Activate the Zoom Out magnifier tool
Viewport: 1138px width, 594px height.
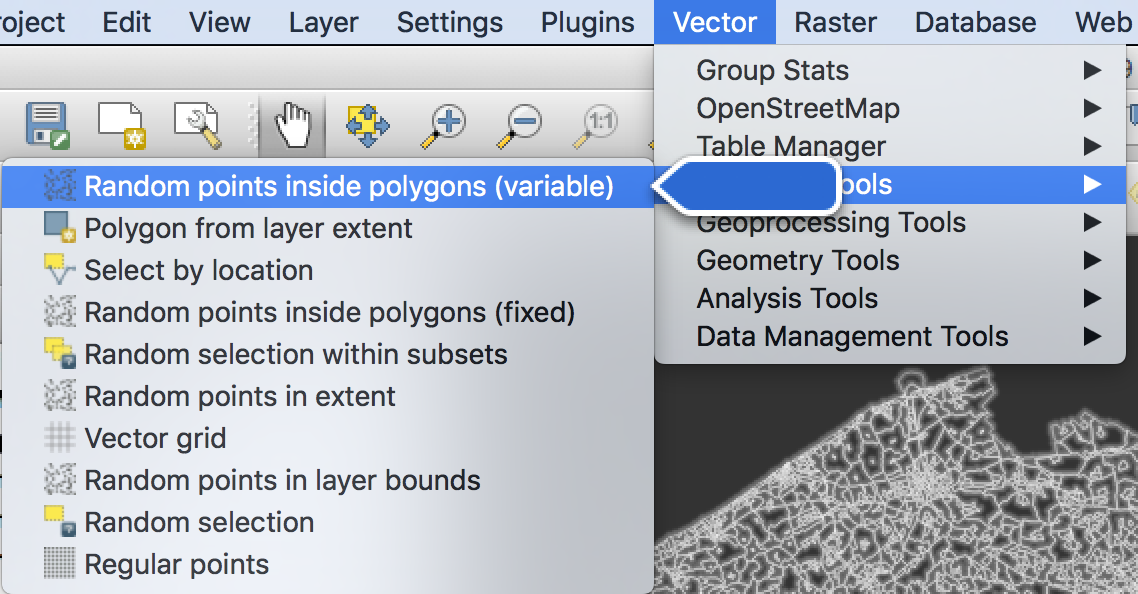pos(519,126)
